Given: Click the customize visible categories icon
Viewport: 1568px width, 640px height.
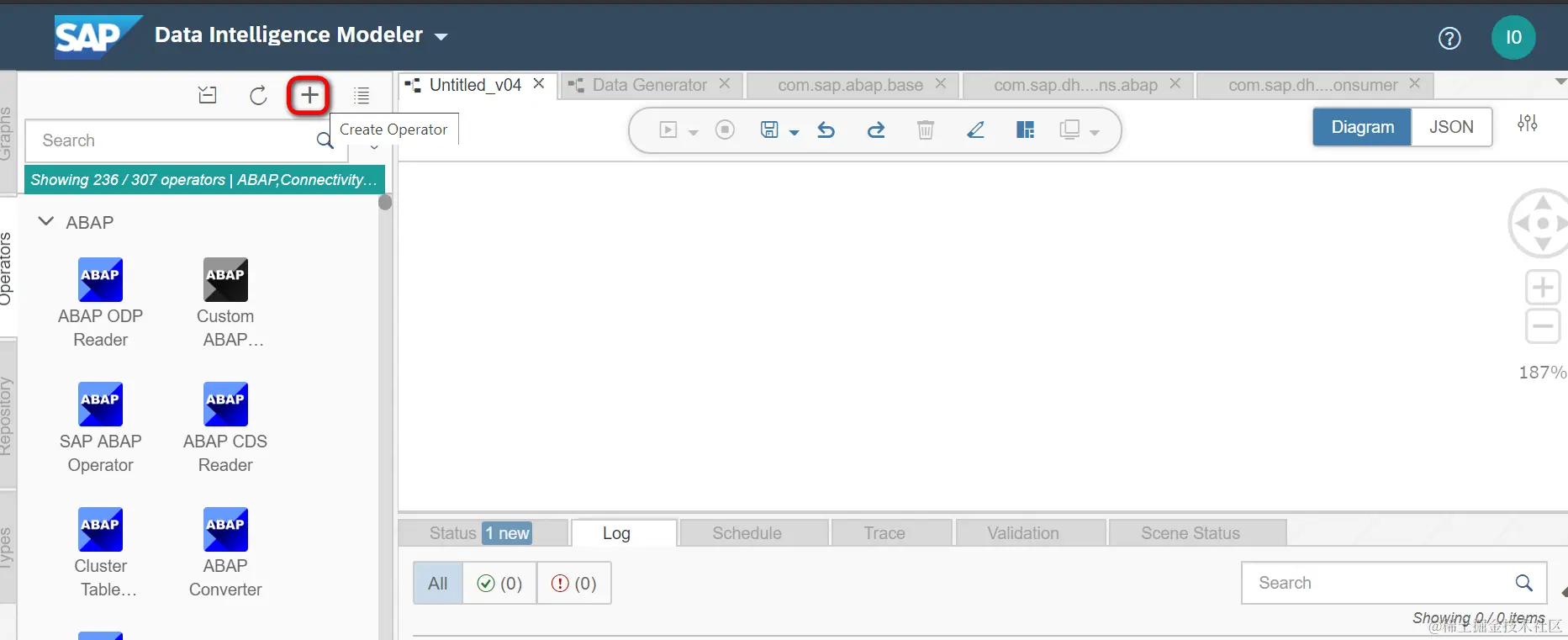Looking at the screenshot, I should pyautogui.click(x=208, y=95).
